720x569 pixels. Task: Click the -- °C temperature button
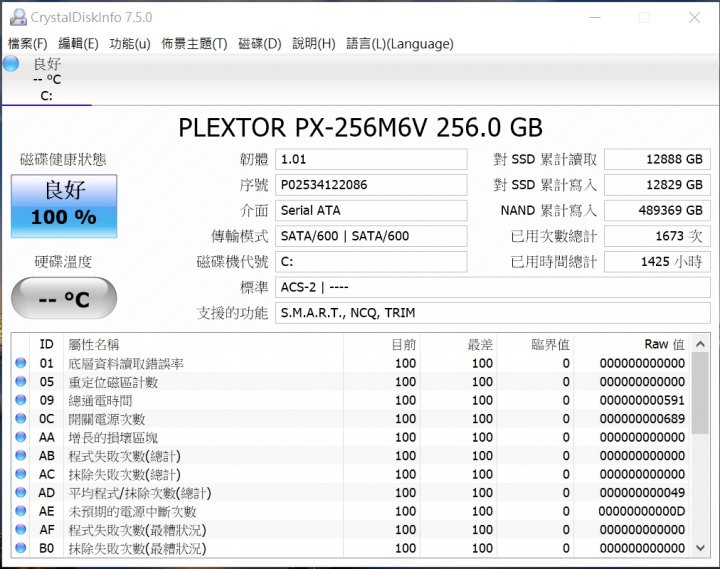[x=64, y=299]
